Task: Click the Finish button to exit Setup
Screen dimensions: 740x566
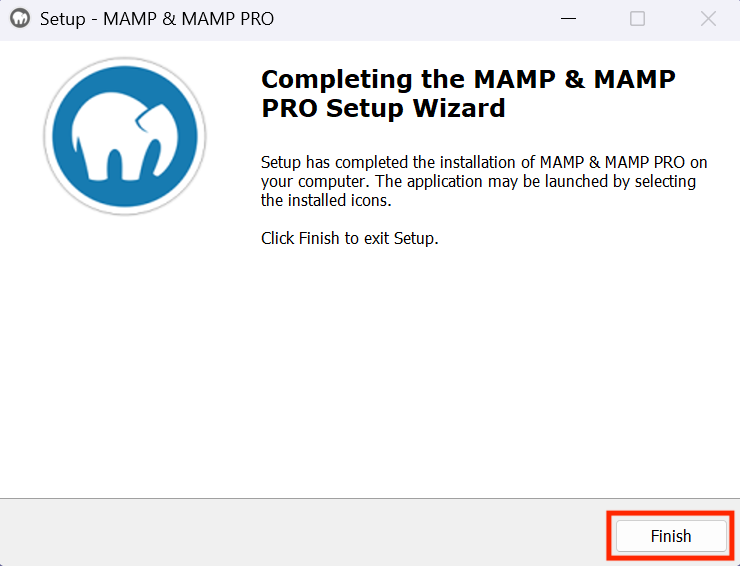Action: pos(671,536)
